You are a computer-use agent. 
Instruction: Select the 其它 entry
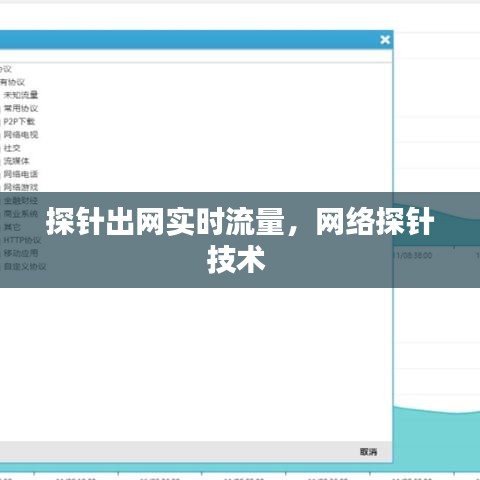tap(12, 227)
